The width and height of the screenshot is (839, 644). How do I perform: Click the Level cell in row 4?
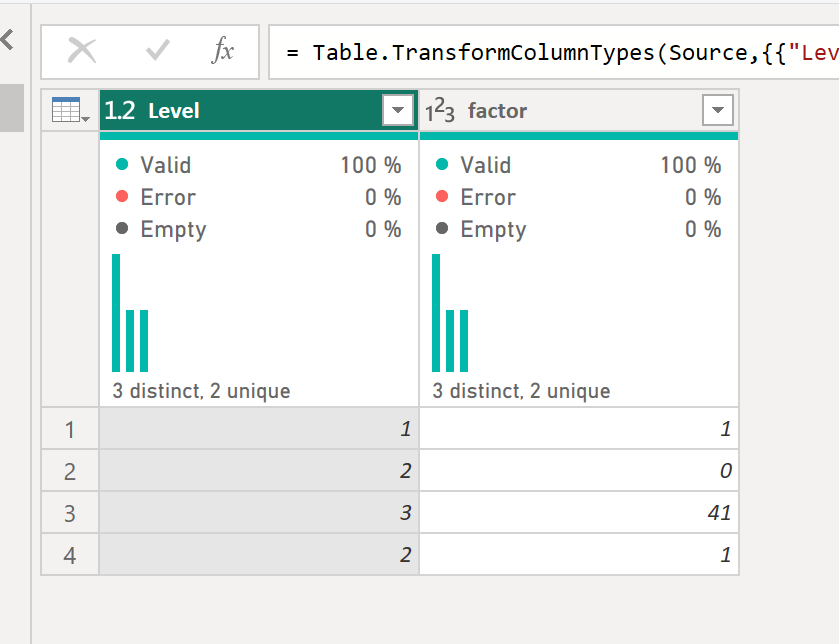(x=259, y=555)
